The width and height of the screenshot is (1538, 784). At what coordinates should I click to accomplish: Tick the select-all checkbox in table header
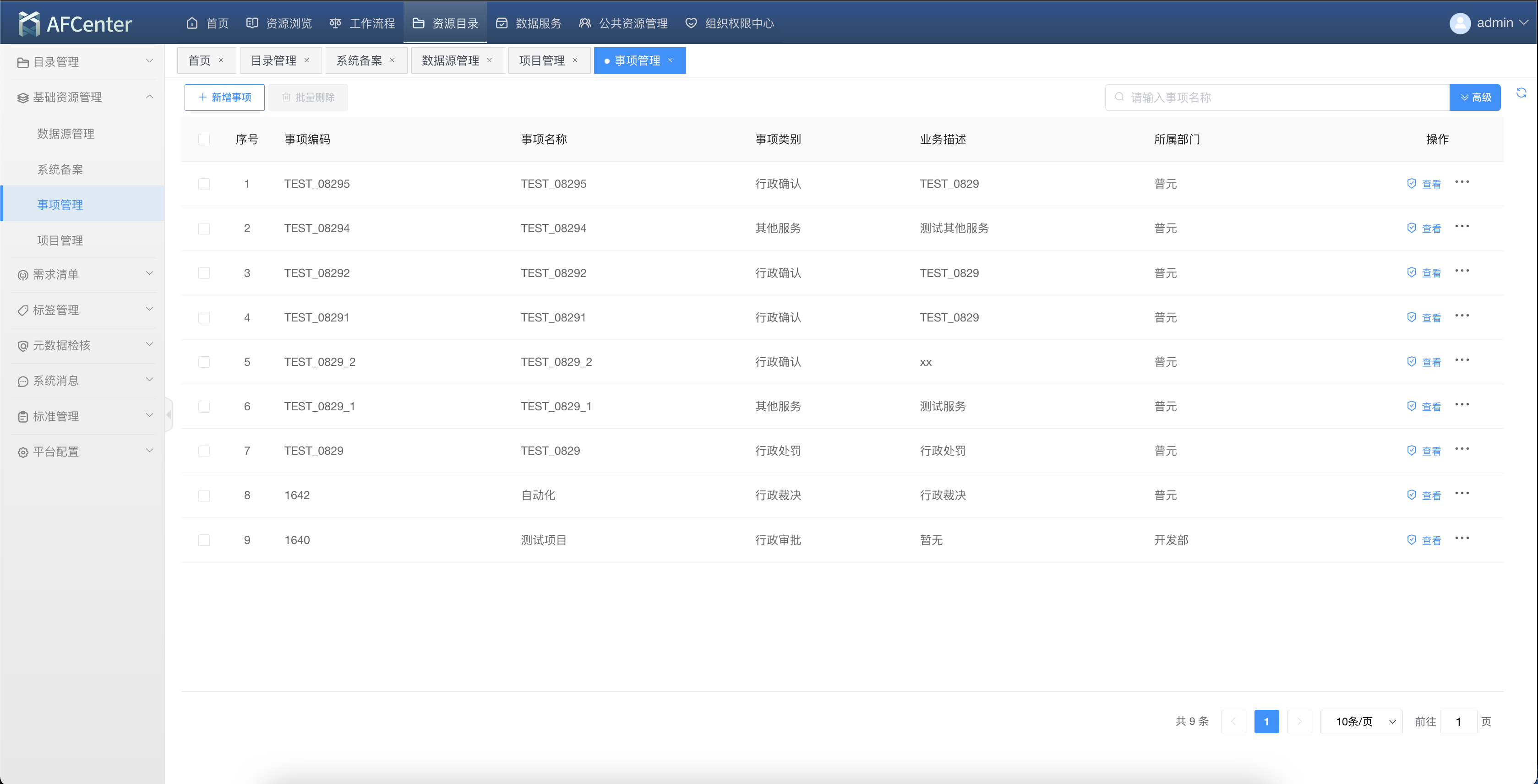click(x=204, y=139)
